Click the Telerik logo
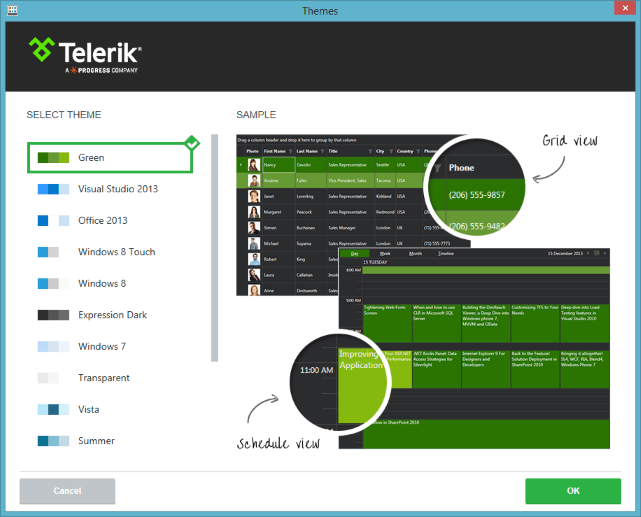 (85, 55)
